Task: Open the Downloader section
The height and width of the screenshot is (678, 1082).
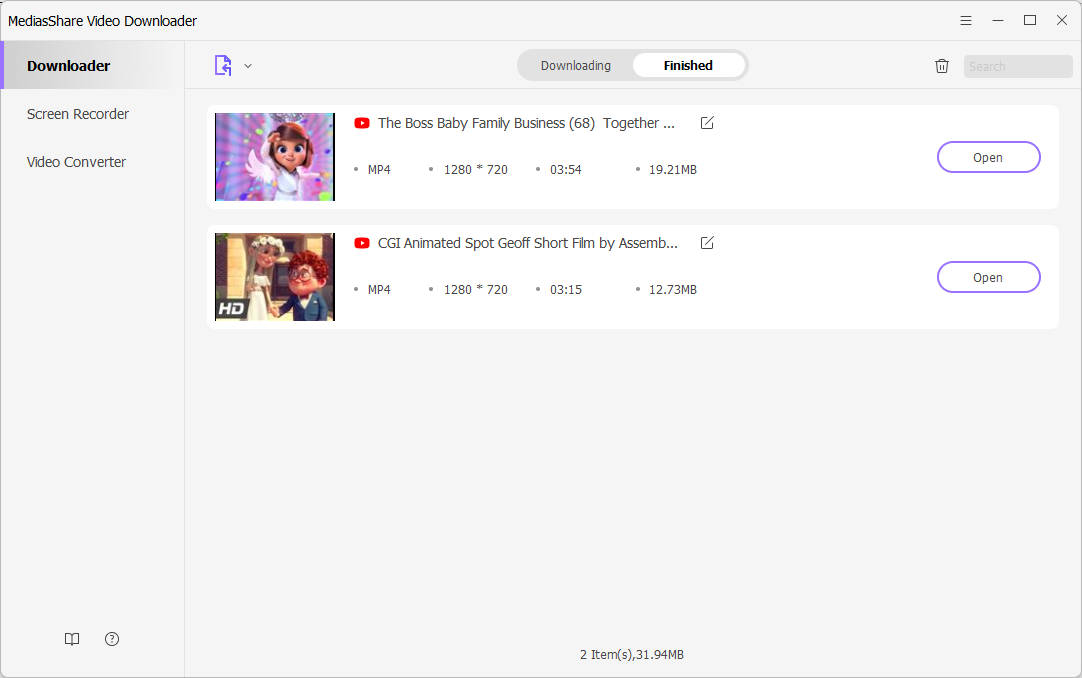Action: 92,66
